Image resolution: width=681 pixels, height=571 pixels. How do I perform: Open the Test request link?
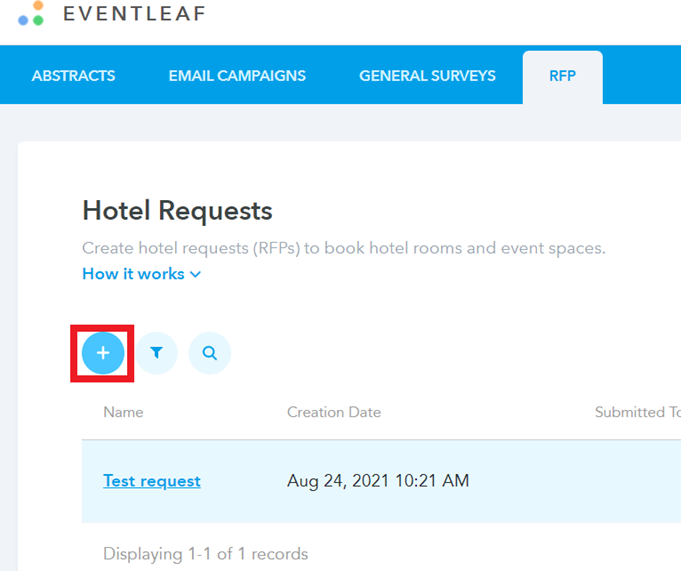tap(152, 481)
